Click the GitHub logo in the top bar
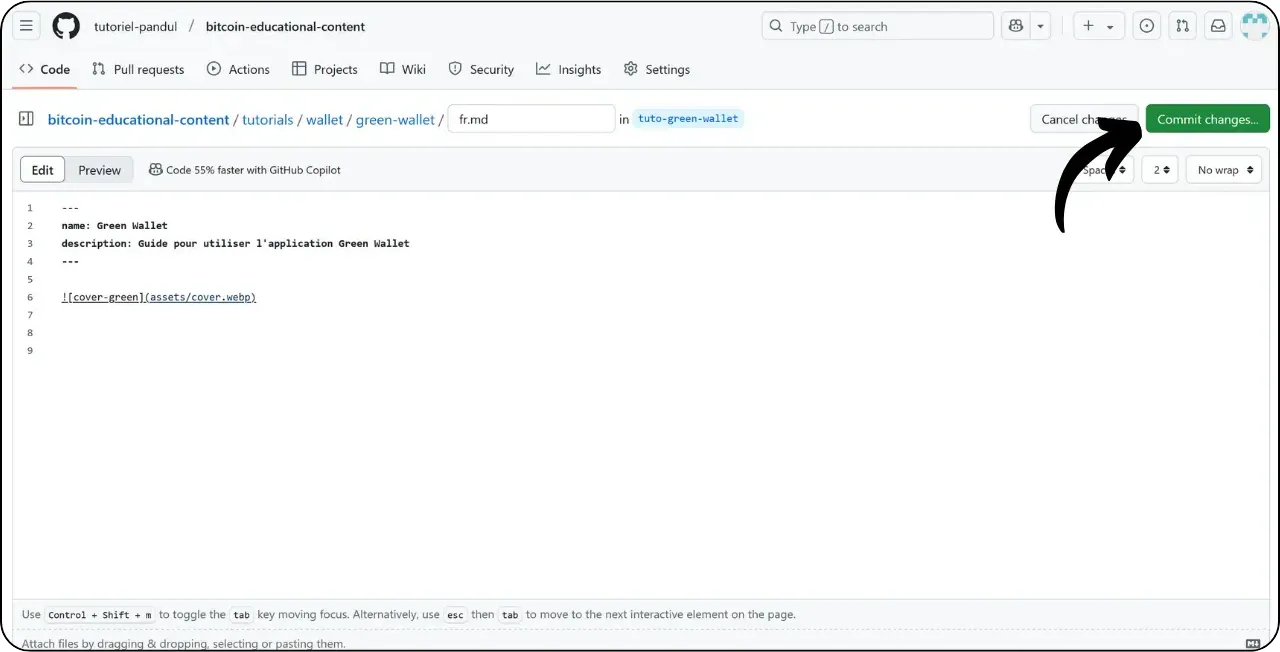This screenshot has width=1280, height=652. pyautogui.click(x=66, y=25)
